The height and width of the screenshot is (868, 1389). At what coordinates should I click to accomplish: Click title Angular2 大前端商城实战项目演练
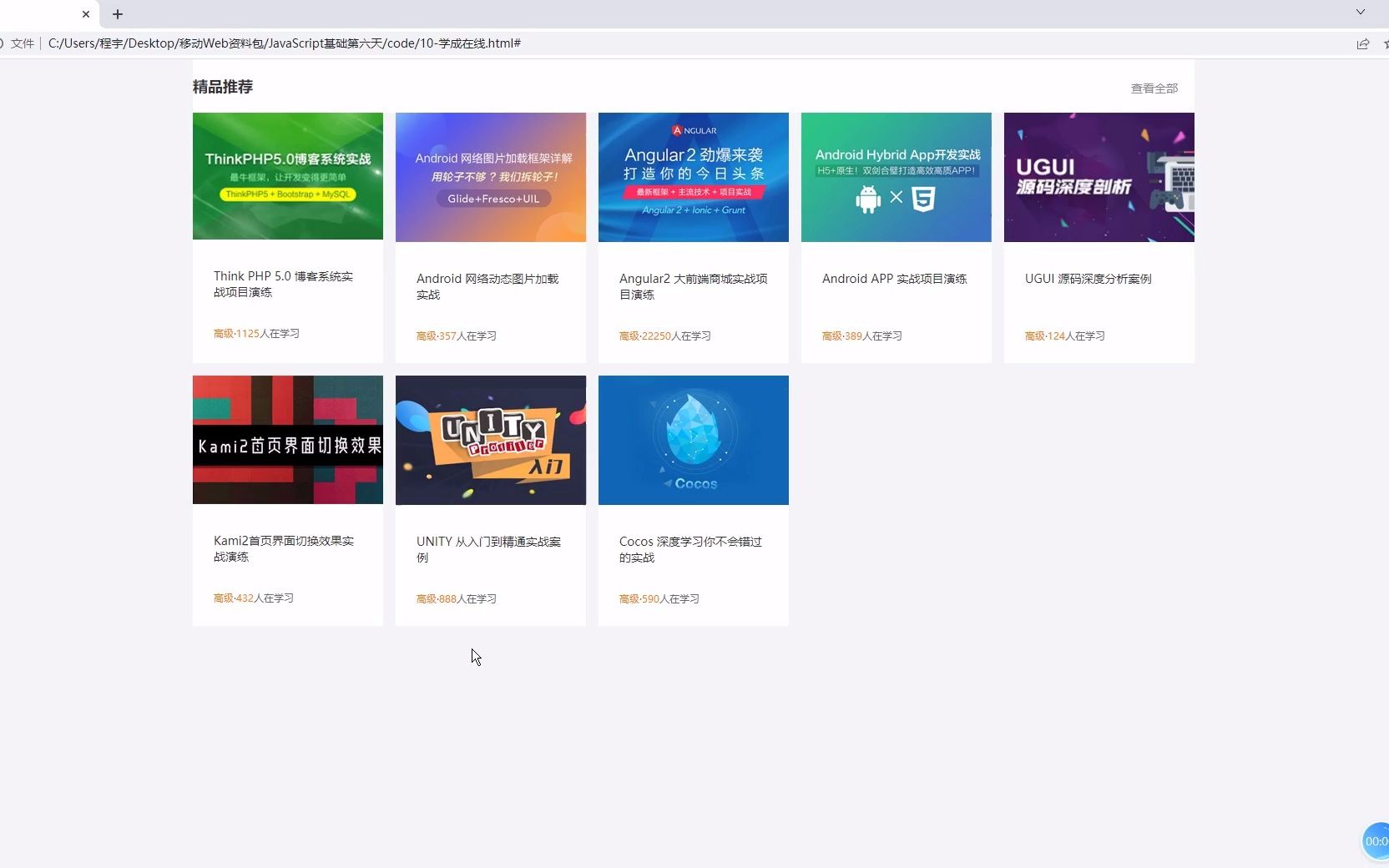pos(694,286)
